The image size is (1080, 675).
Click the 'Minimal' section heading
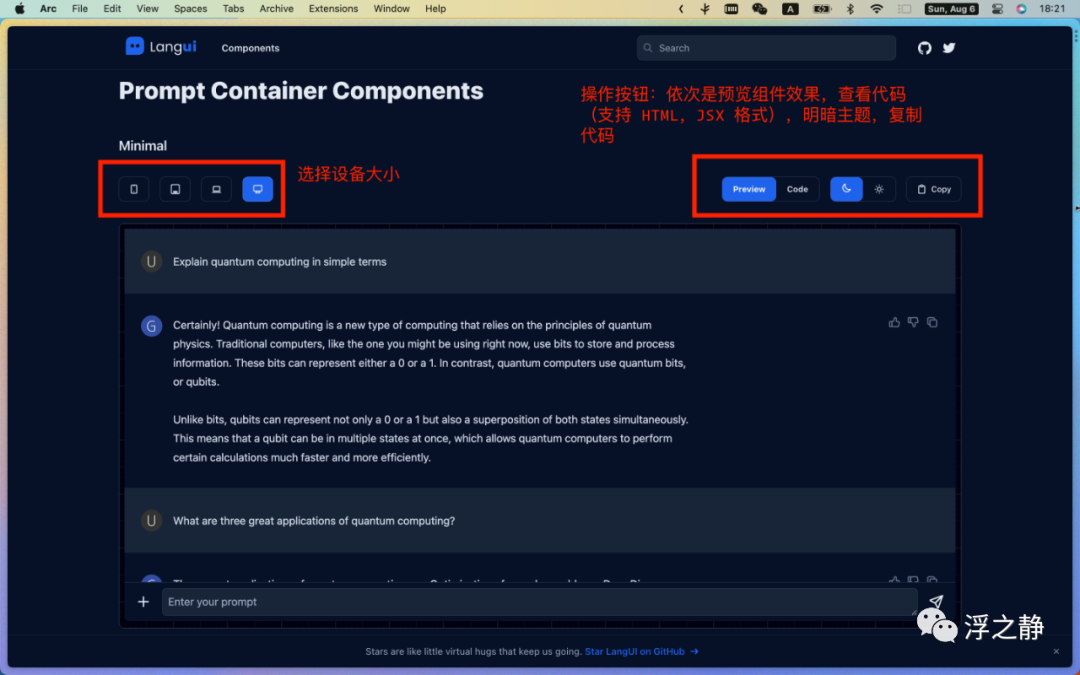point(143,146)
